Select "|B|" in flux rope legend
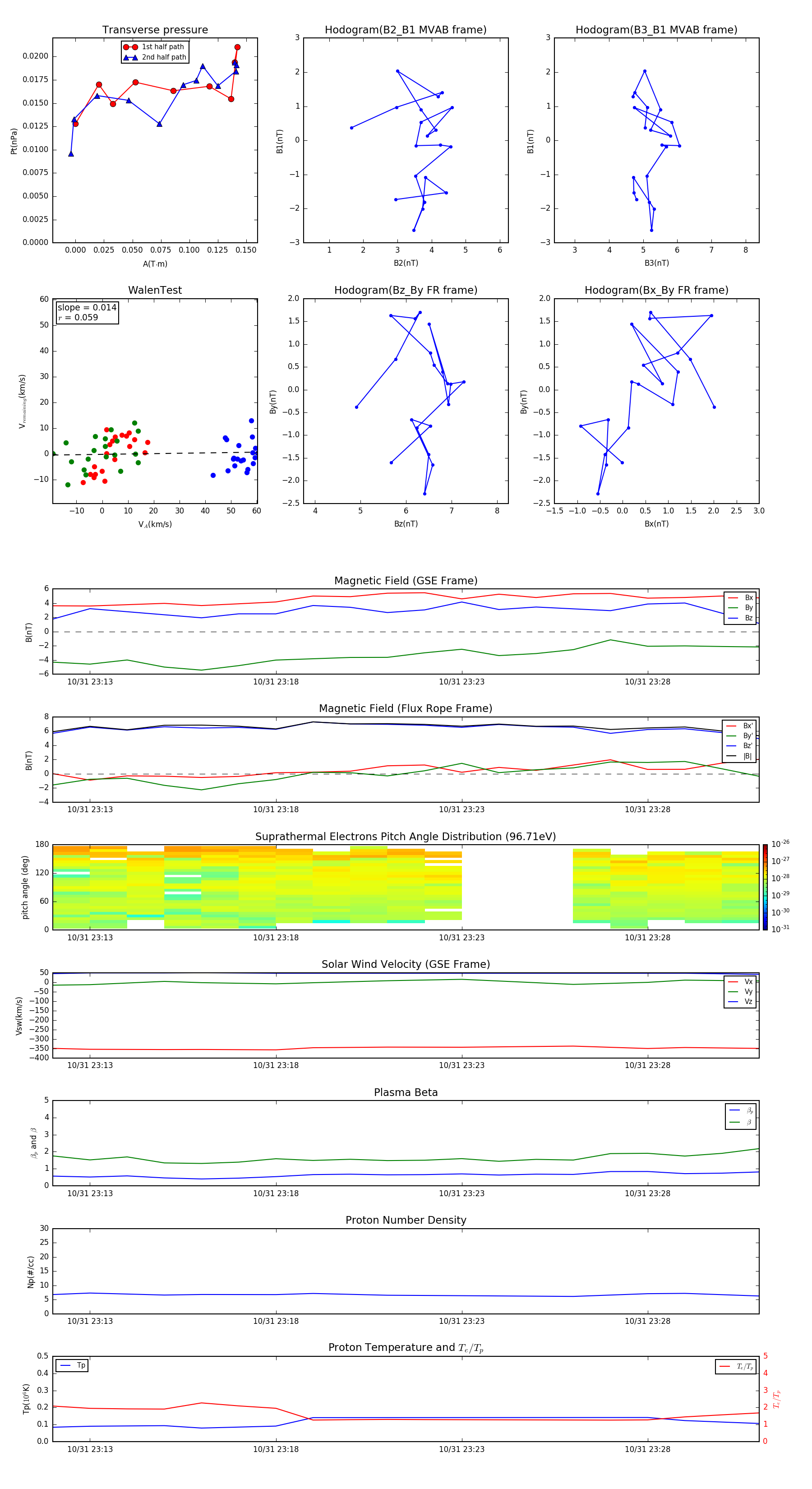This screenshot has width=812, height=1489. [740, 756]
